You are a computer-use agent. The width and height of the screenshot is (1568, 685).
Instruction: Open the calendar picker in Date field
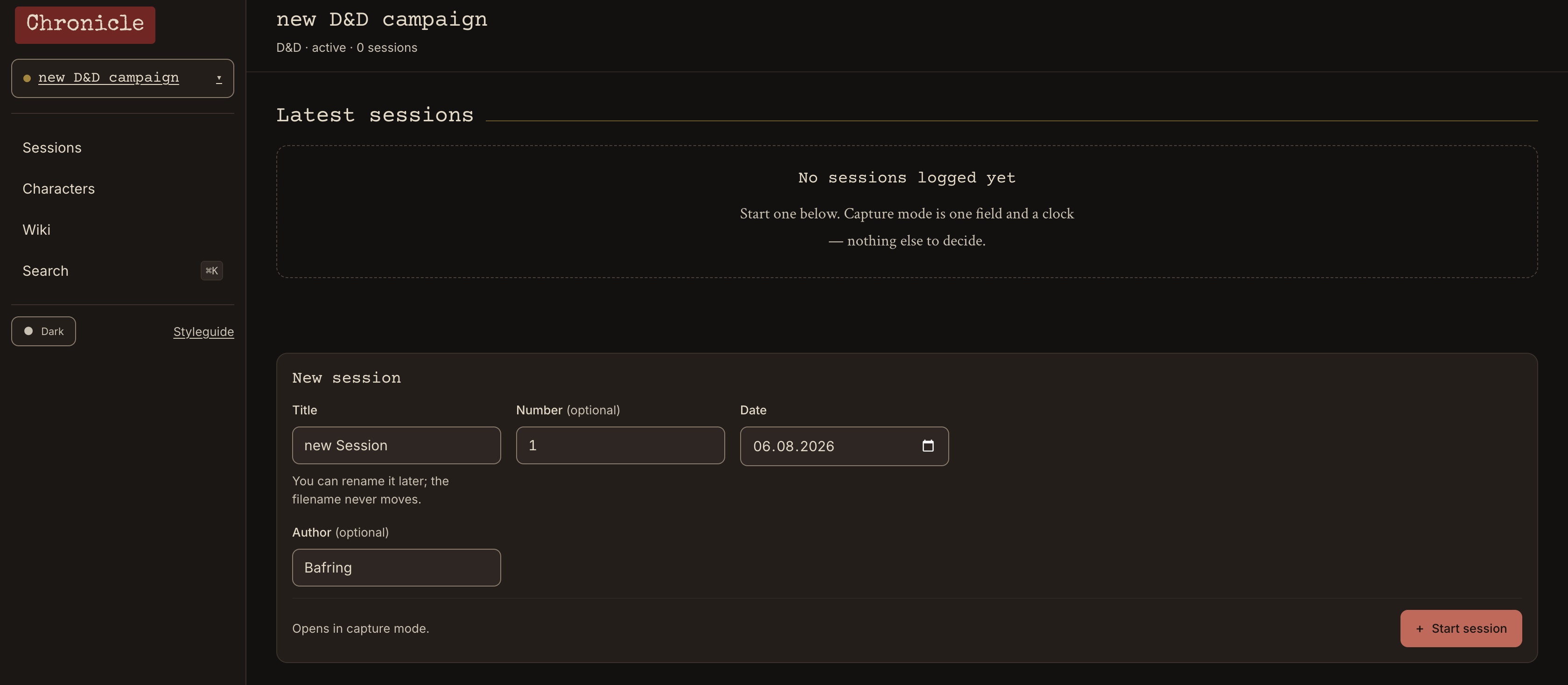tap(928, 446)
